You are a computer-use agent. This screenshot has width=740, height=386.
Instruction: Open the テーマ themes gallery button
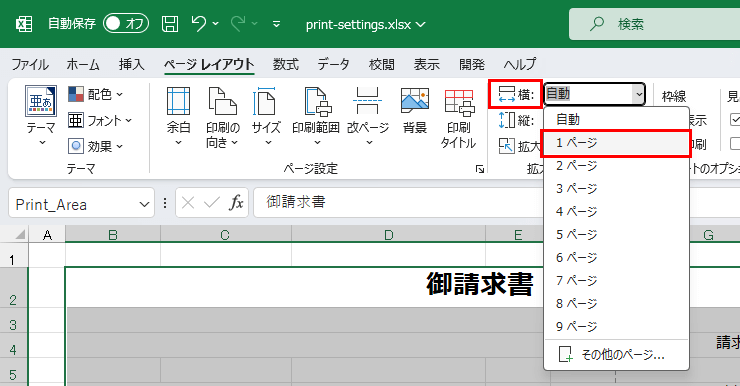click(41, 116)
